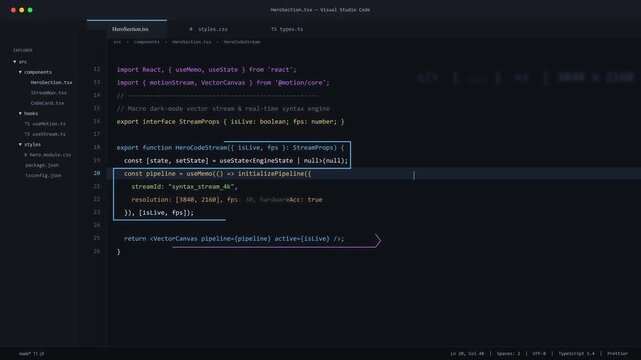Click the TypeScript 5.4 status item

pos(576,353)
